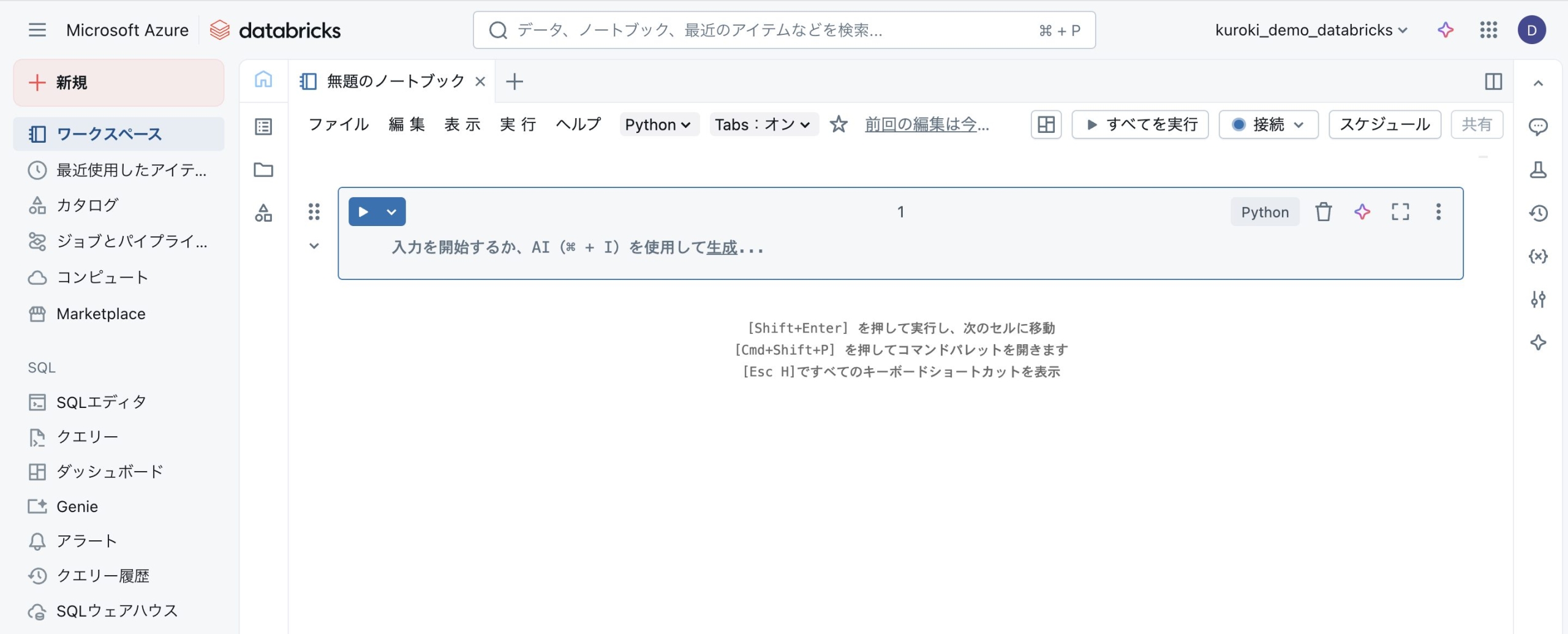
Task: Toggle the hamburger menu to collapse sidebar
Action: pos(37,30)
